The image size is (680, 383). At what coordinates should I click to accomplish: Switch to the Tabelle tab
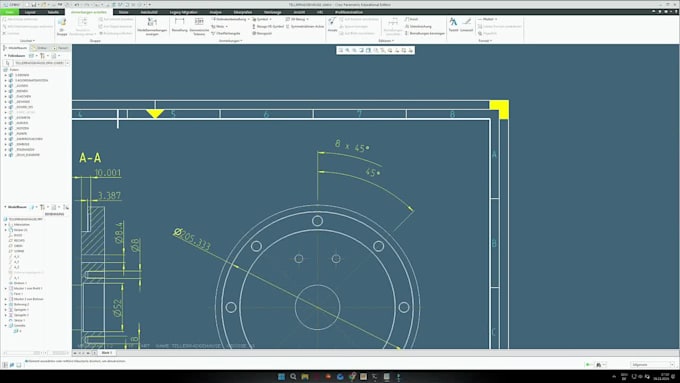[53, 12]
